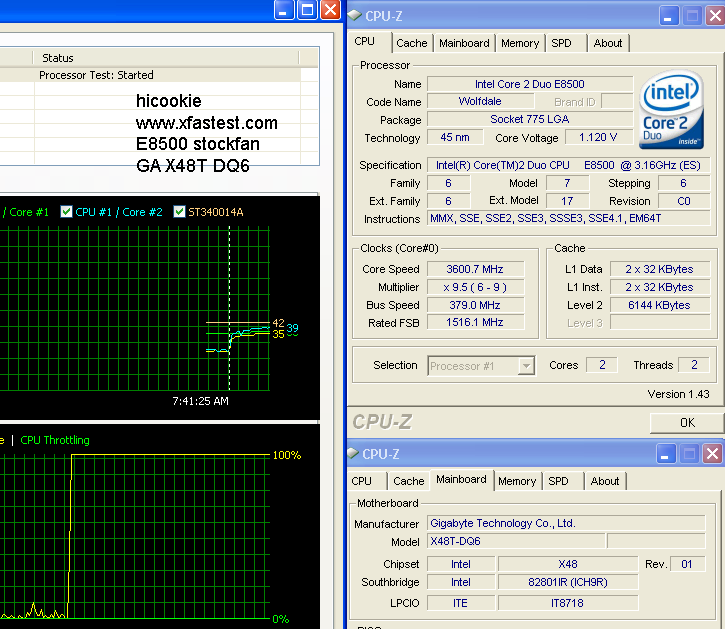Click the CPU-Z icon in the top window's title bar
The height and width of the screenshot is (629, 725).
click(x=358, y=15)
